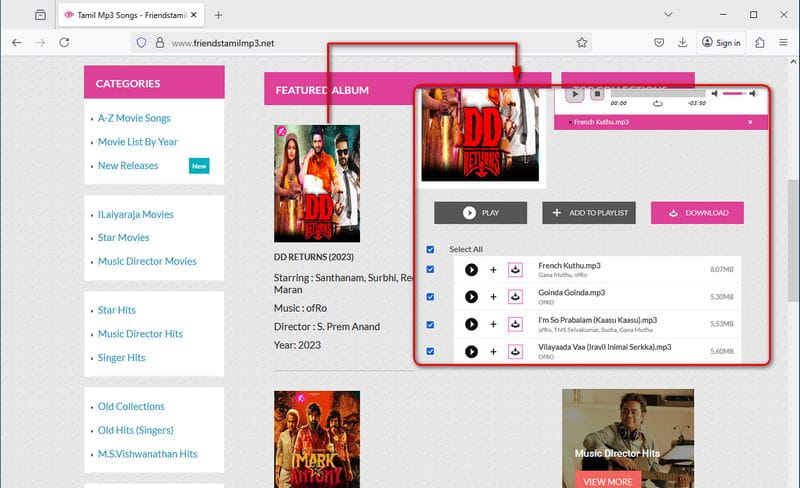The image size is (800, 488).
Task: Uncheck the Goinda Goinda.mp3 checkbox
Action: click(x=430, y=297)
